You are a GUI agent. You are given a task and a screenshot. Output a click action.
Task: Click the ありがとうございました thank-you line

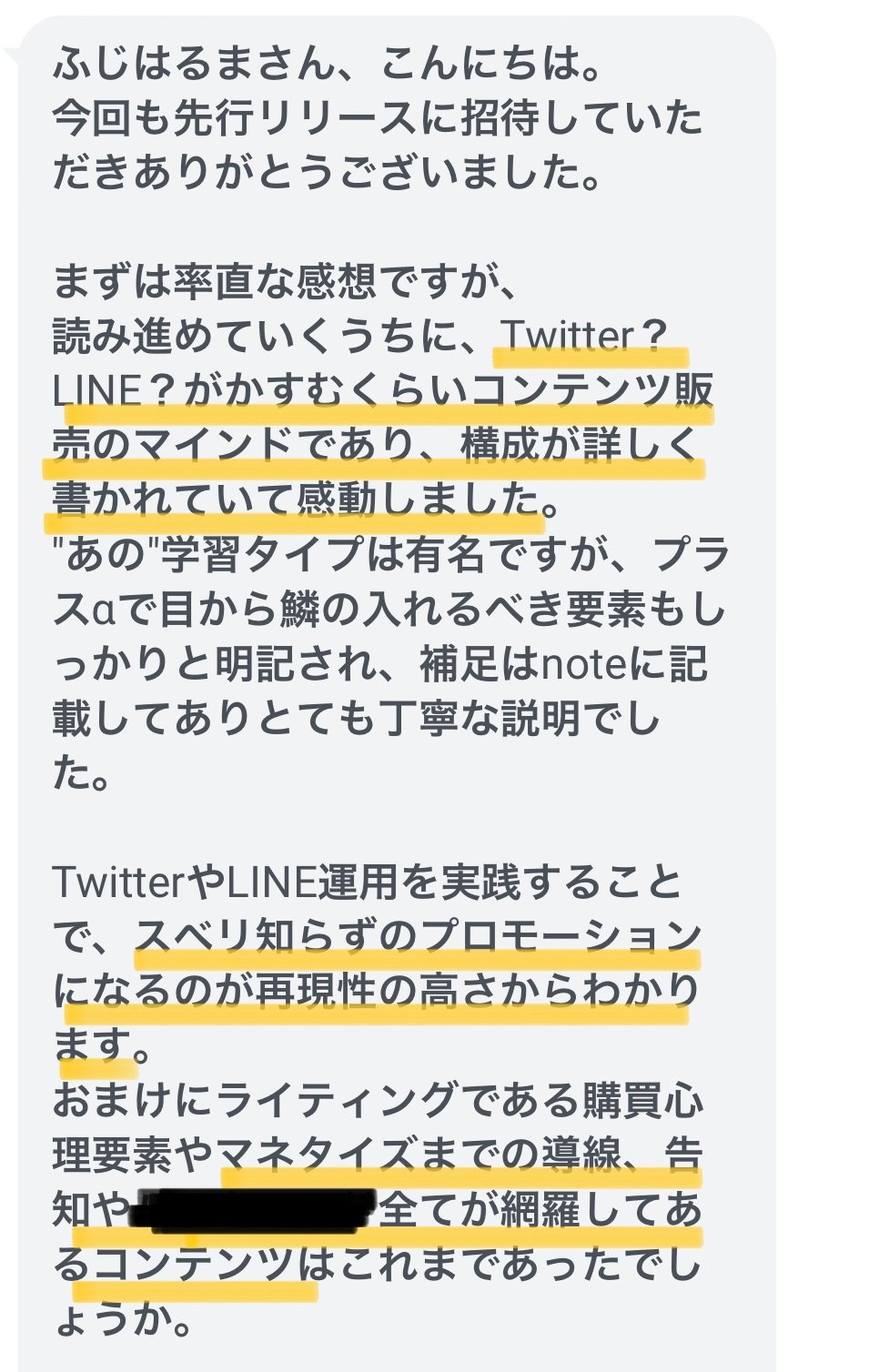coord(328,172)
